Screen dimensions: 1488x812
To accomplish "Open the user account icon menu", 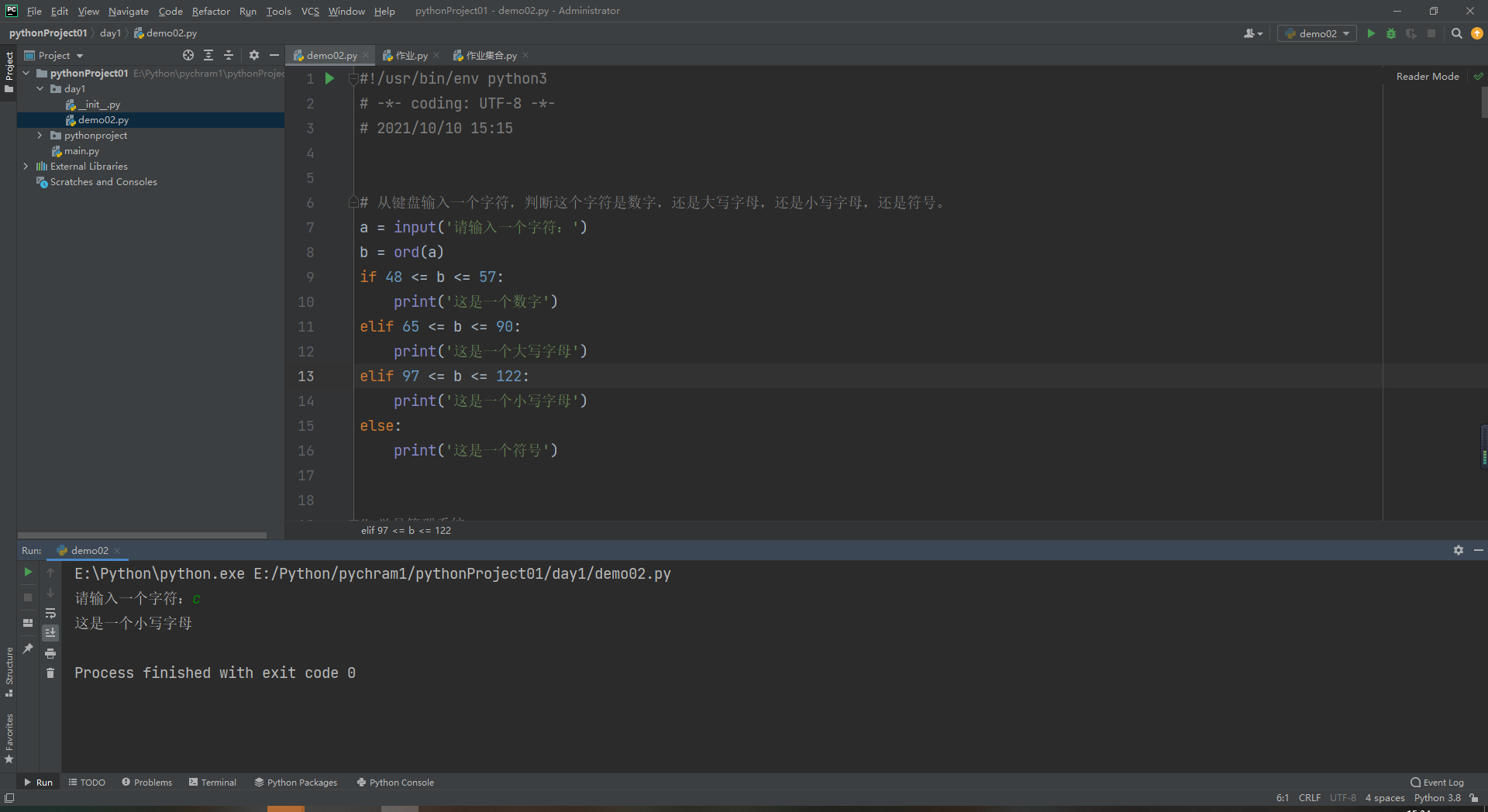I will click(1252, 33).
